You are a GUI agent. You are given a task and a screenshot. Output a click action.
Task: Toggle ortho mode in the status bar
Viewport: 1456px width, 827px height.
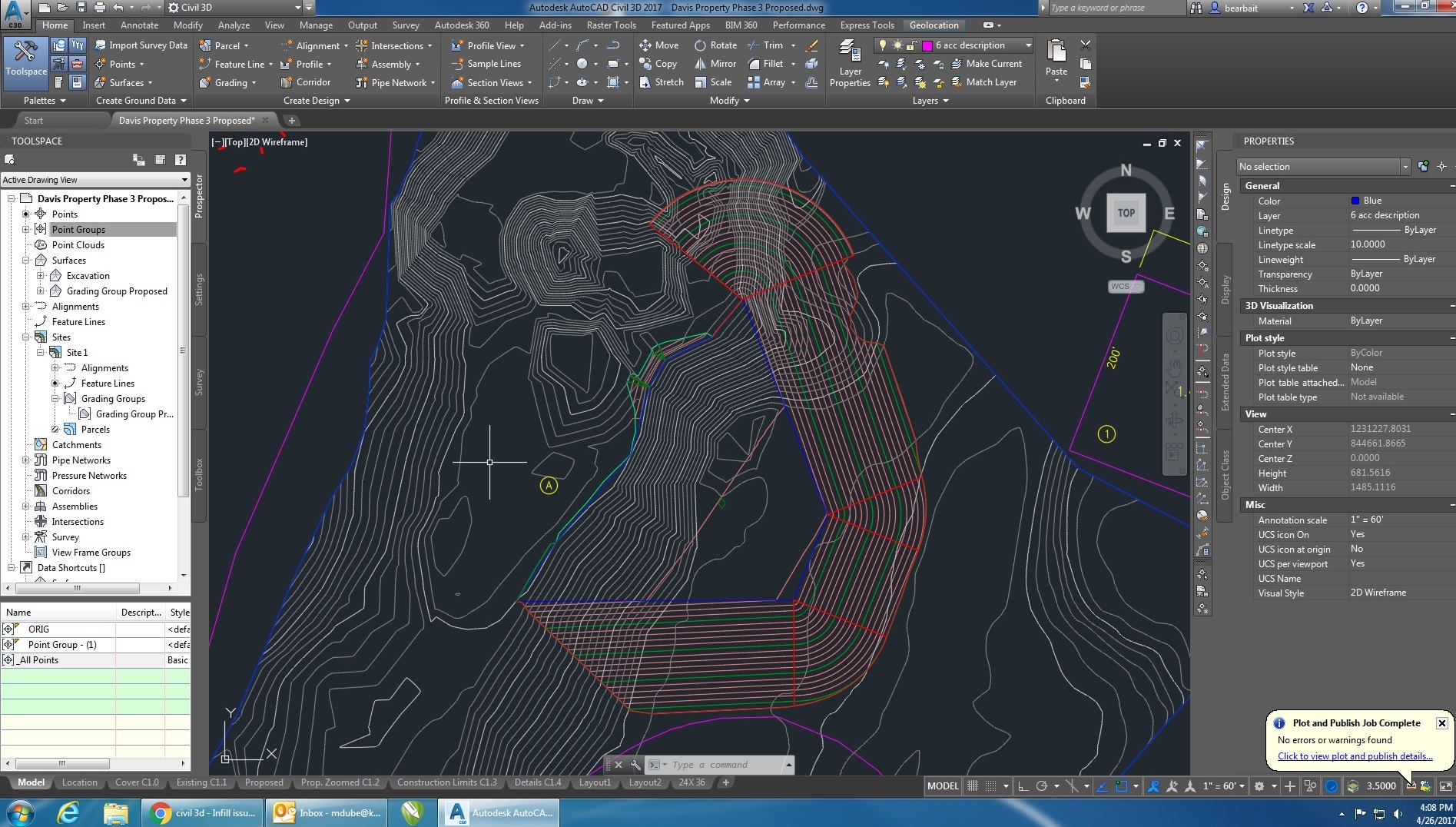pyautogui.click(x=1023, y=786)
